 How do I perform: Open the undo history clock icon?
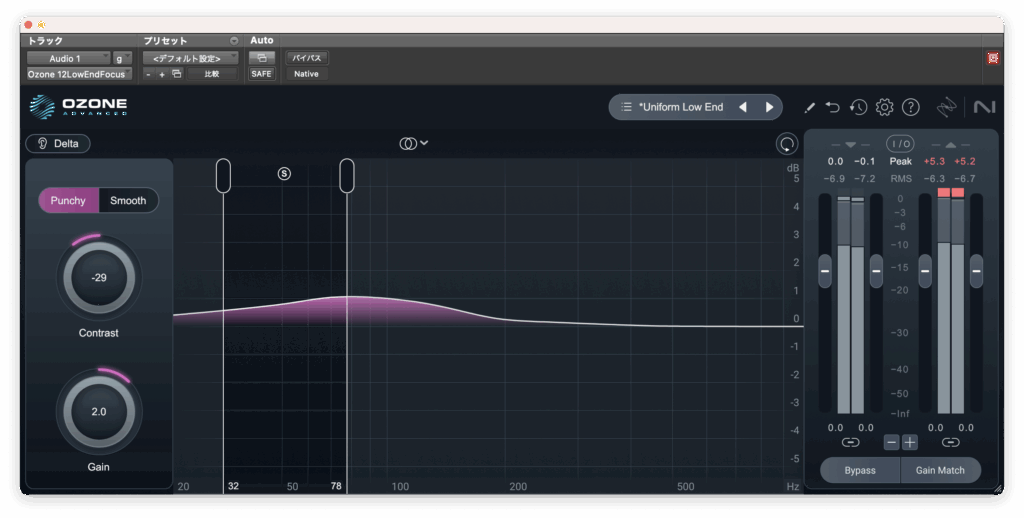click(x=858, y=107)
